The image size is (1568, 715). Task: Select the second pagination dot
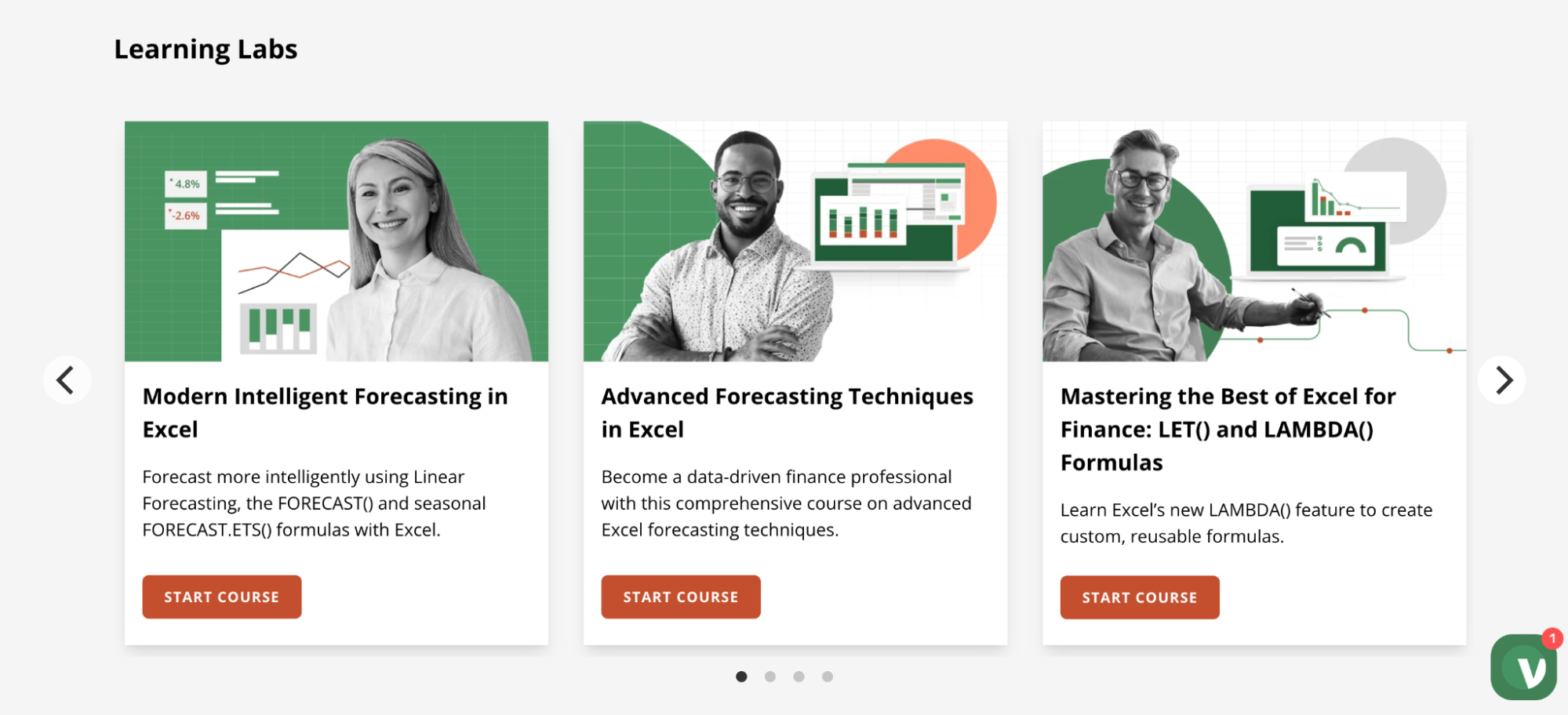[x=769, y=677]
